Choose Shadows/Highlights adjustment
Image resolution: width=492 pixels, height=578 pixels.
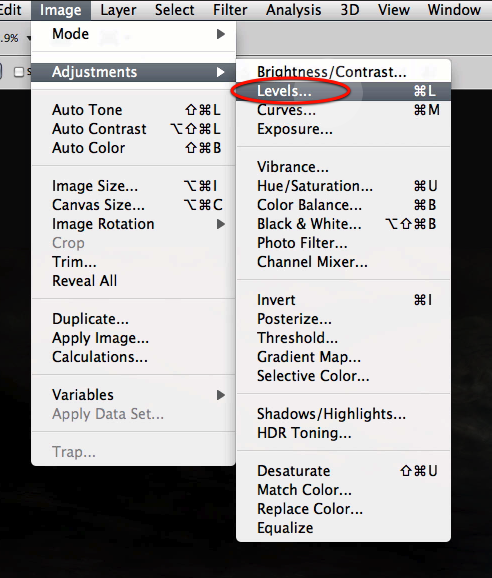pyautogui.click(x=343, y=414)
